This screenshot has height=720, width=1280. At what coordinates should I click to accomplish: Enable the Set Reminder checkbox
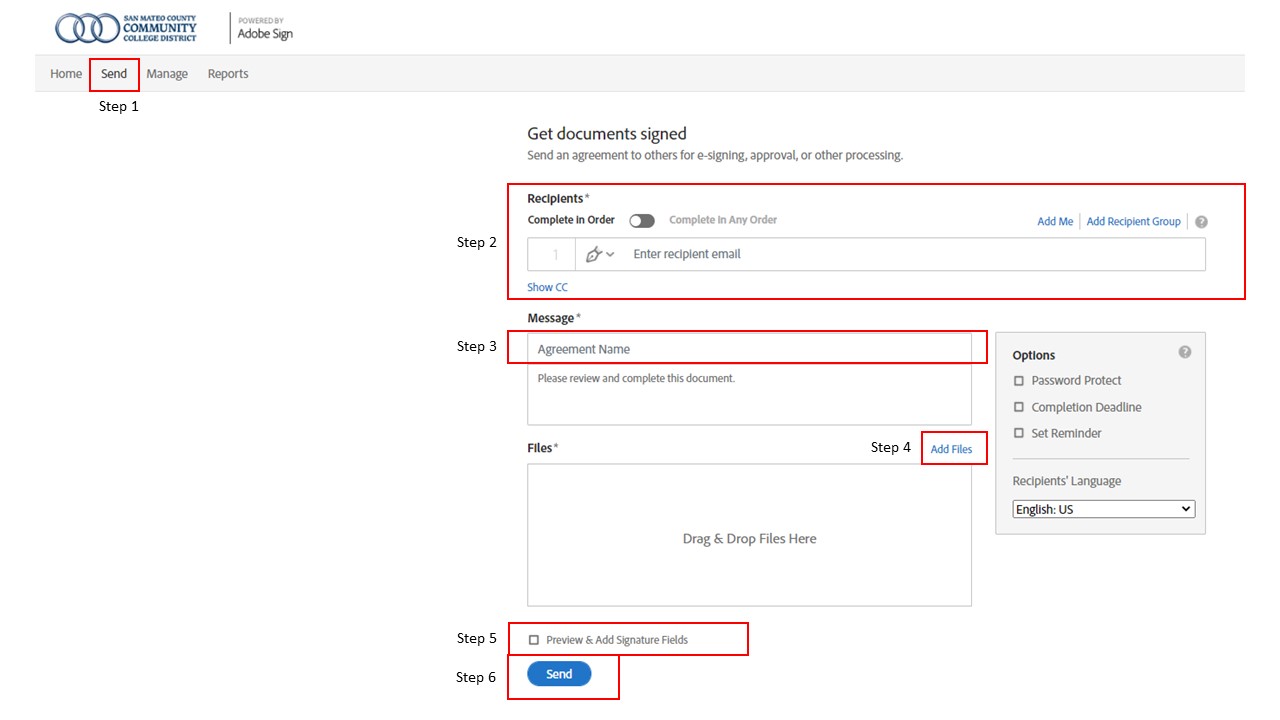(1019, 434)
